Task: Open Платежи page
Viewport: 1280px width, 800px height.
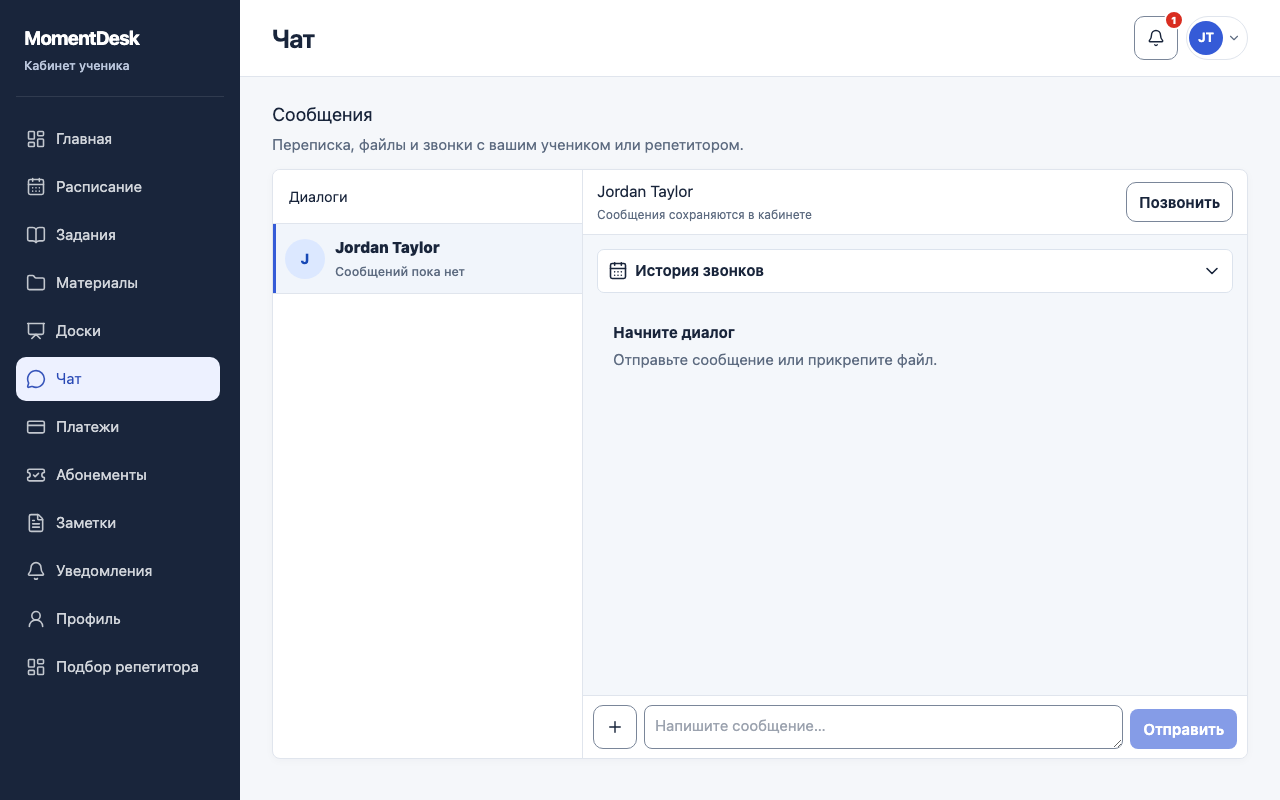Action: coord(118,427)
